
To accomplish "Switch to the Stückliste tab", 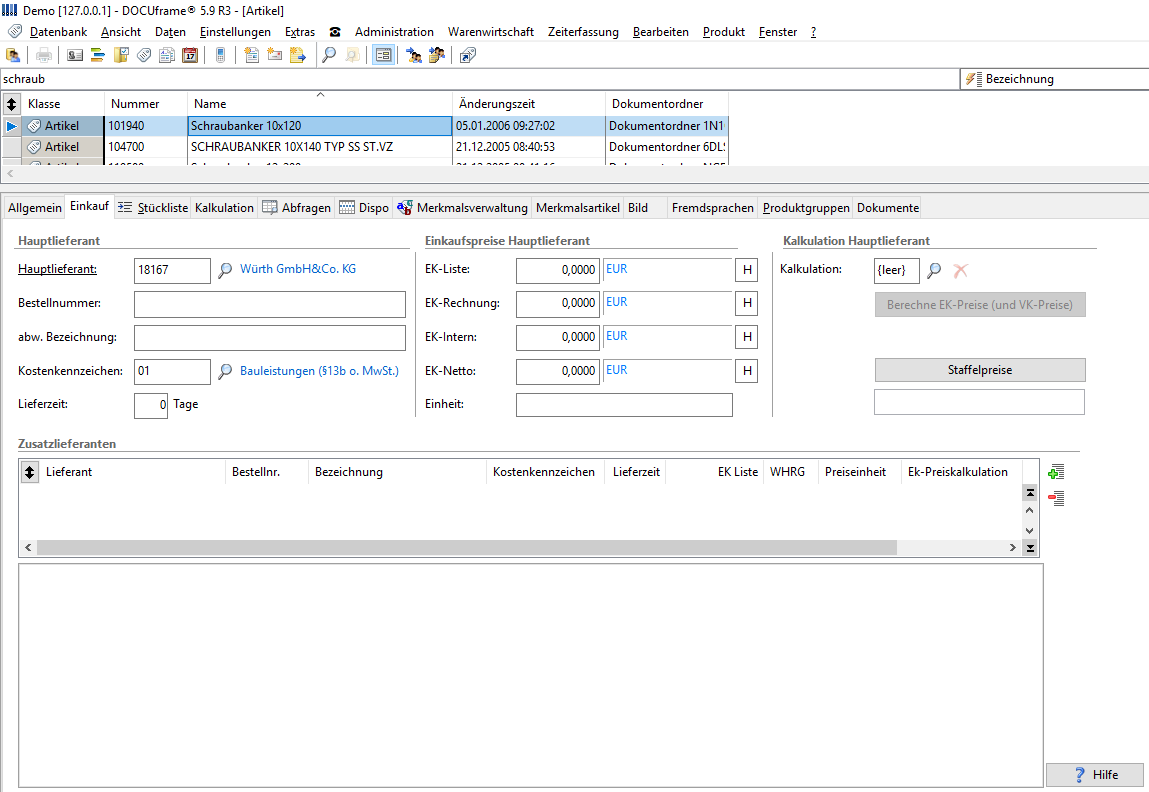I will pos(153,208).
